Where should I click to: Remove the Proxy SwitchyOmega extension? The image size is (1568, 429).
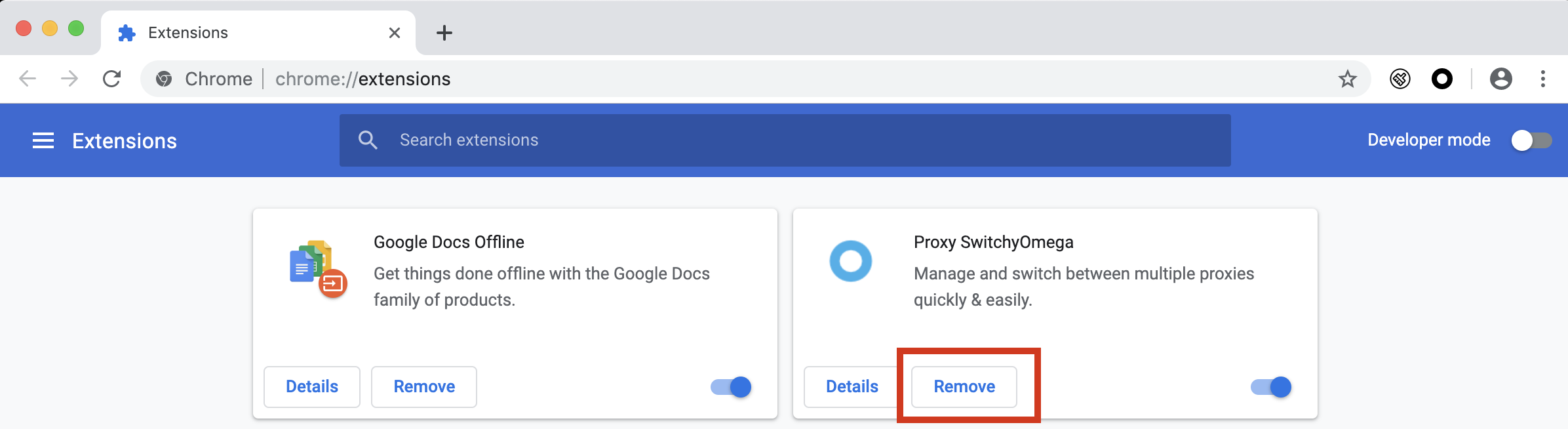(964, 387)
